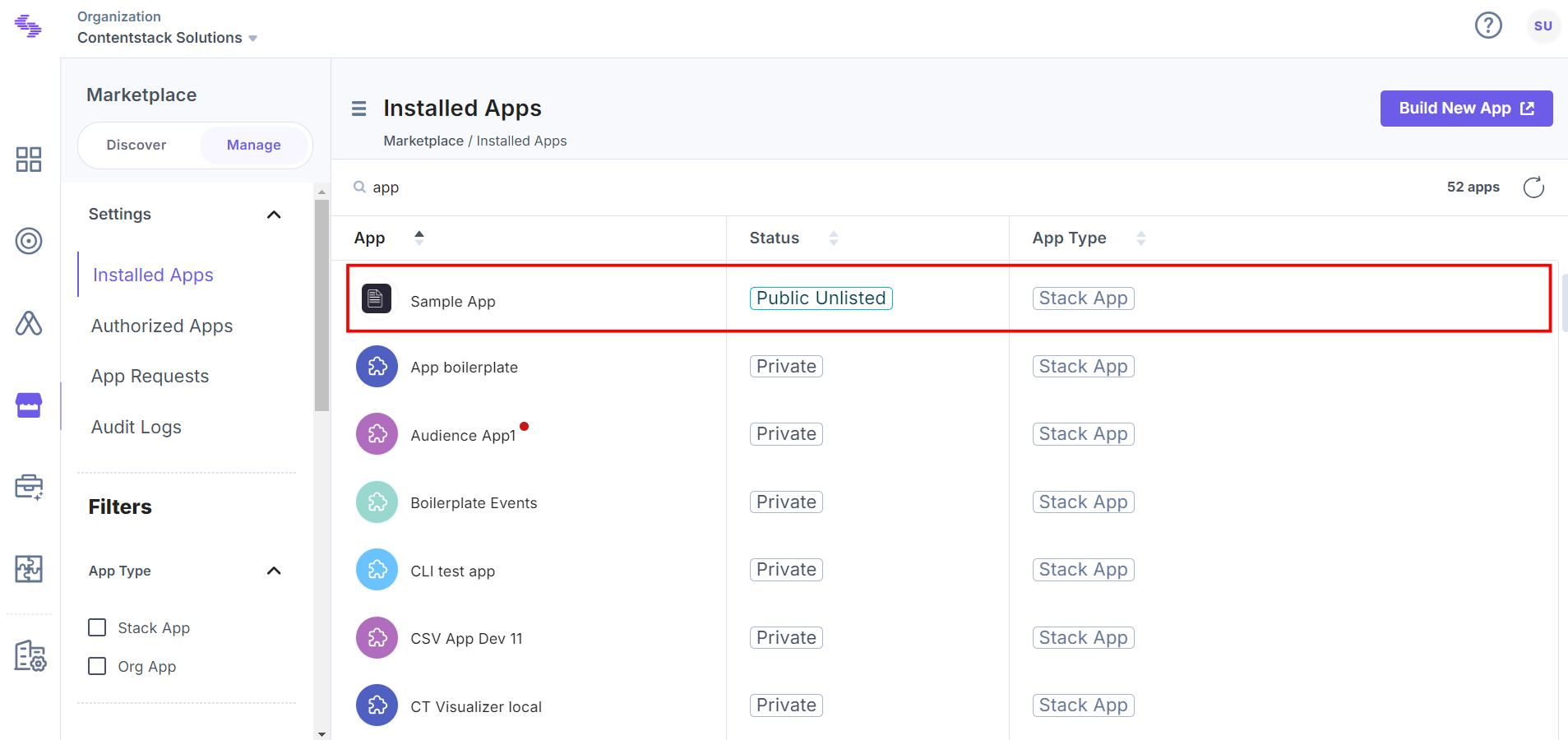This screenshot has height=740, width=1568.
Task: Click the Stack App badge for CLI test app
Action: tap(1083, 569)
